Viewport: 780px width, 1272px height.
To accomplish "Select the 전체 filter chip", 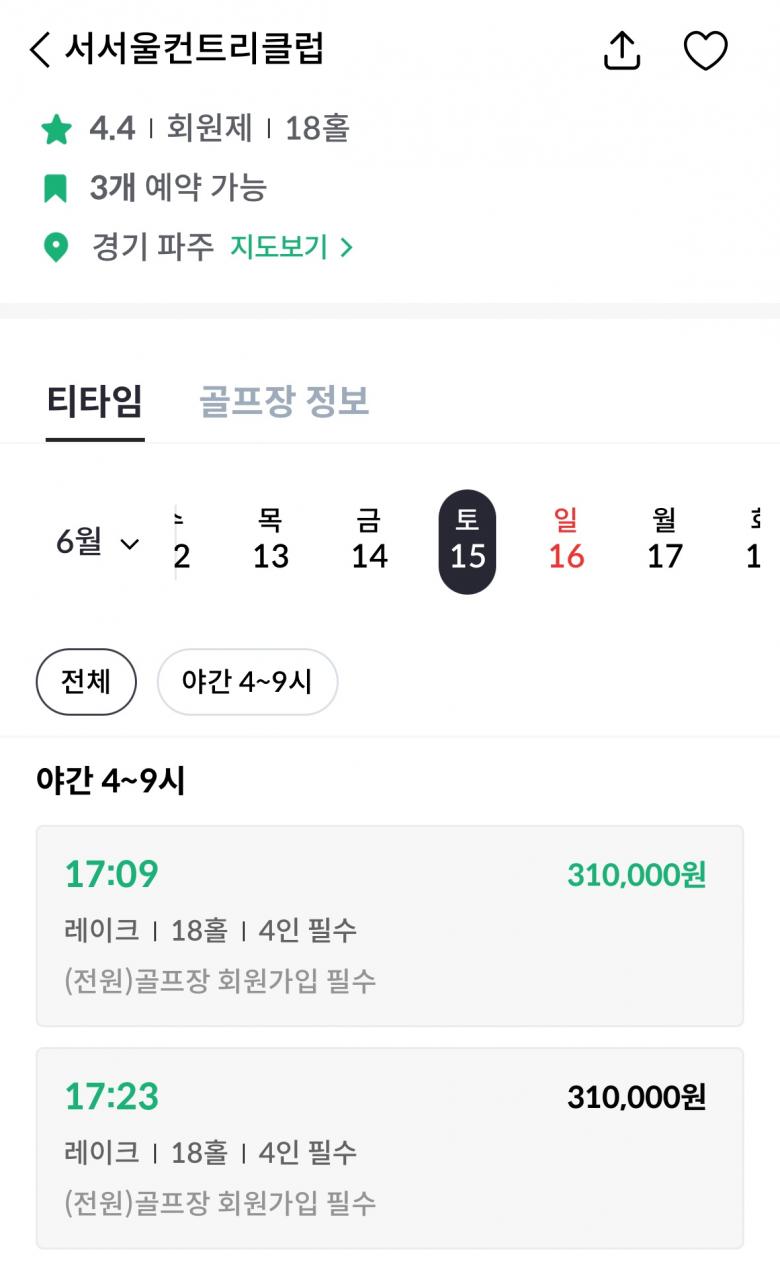I will pyautogui.click(x=86, y=682).
